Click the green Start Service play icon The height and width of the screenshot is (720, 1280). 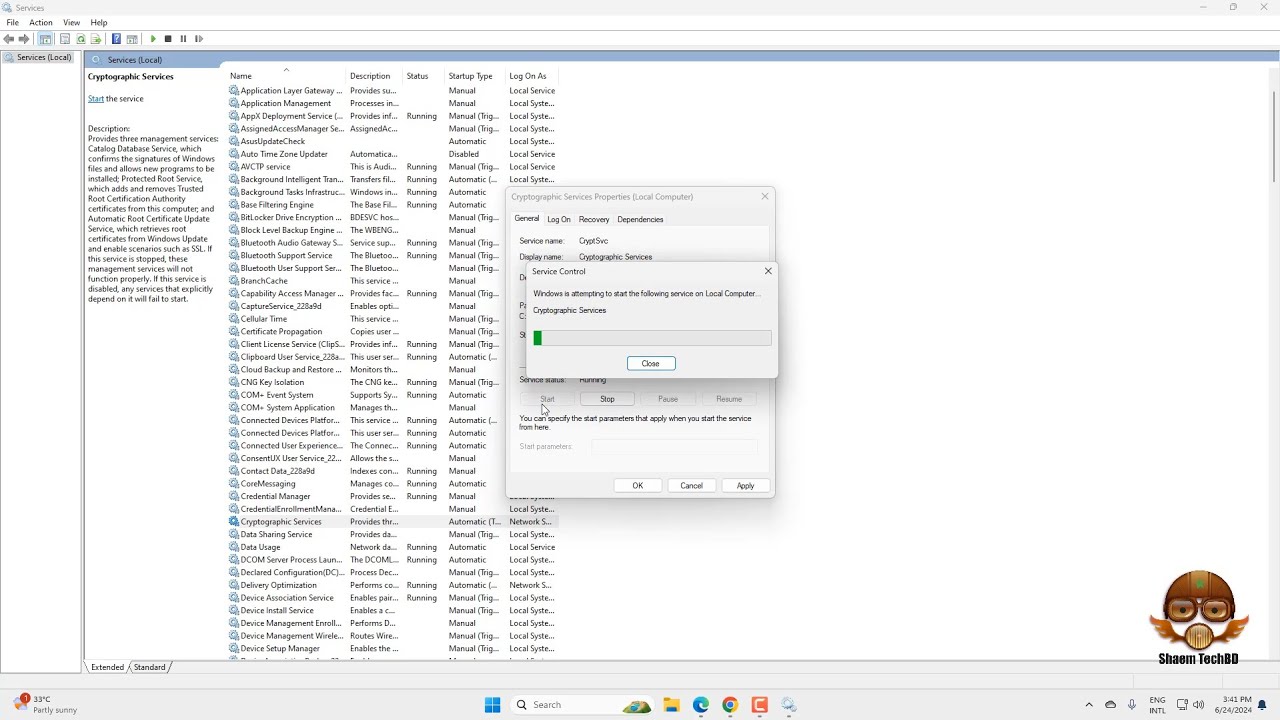[153, 39]
